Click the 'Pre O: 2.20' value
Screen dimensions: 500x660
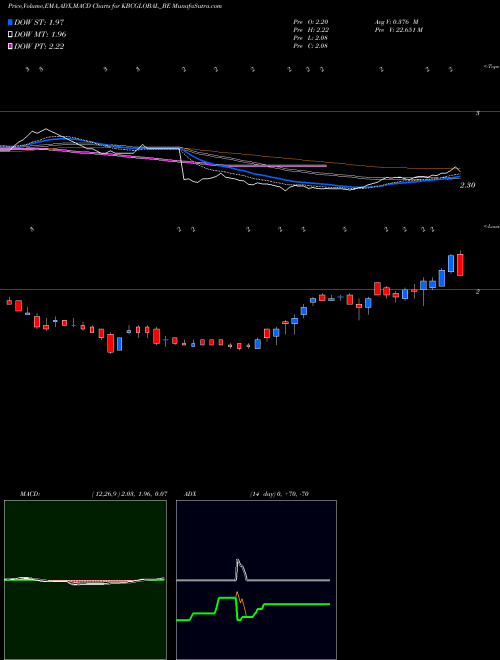pos(311,22)
